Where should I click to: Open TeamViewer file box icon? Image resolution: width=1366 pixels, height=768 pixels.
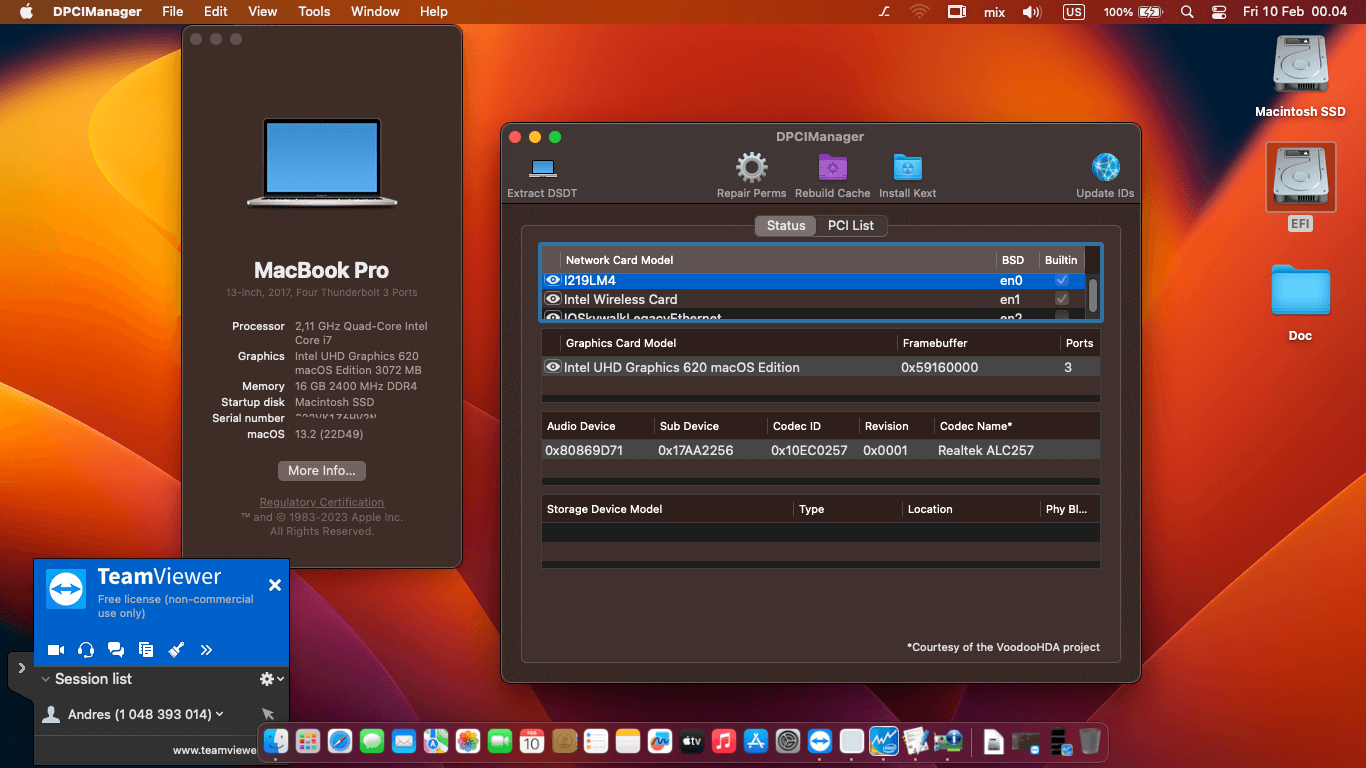[x=146, y=650]
